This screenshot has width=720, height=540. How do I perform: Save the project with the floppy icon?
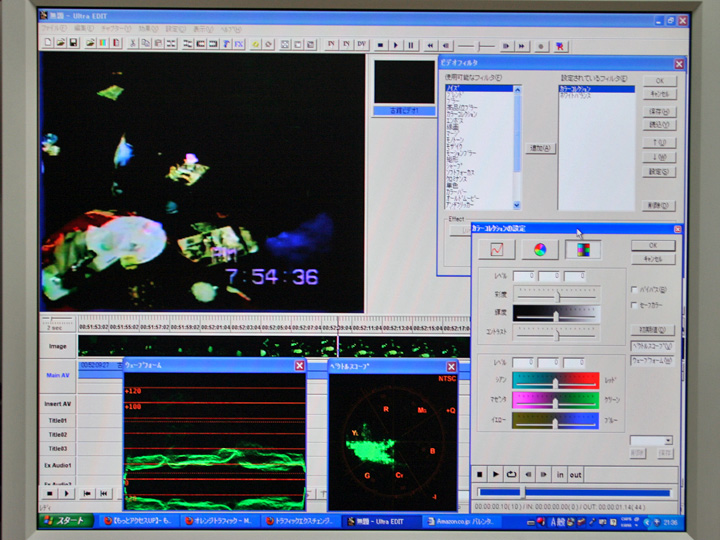[73, 43]
